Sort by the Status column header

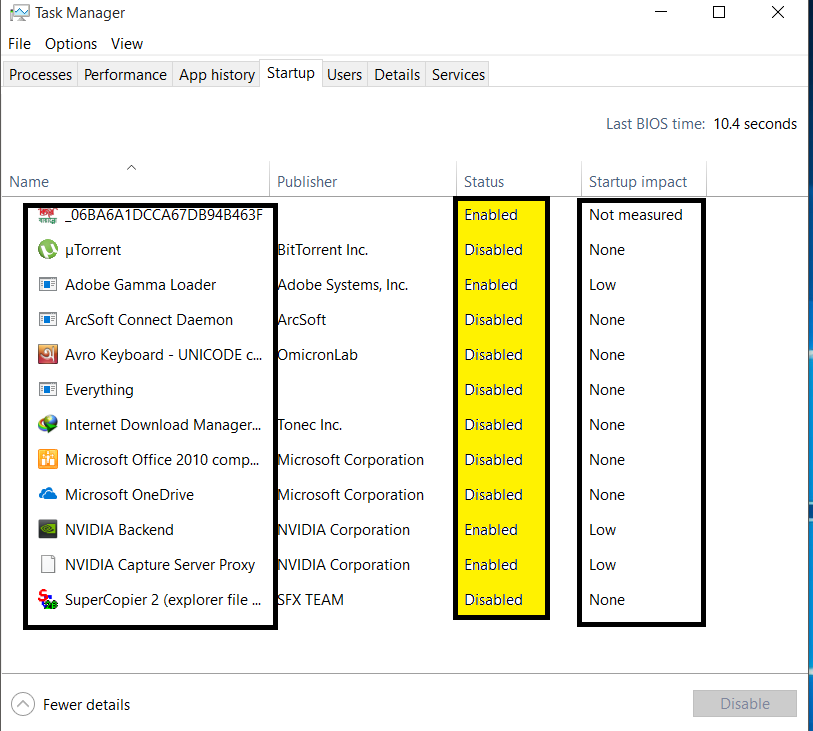coord(519,179)
